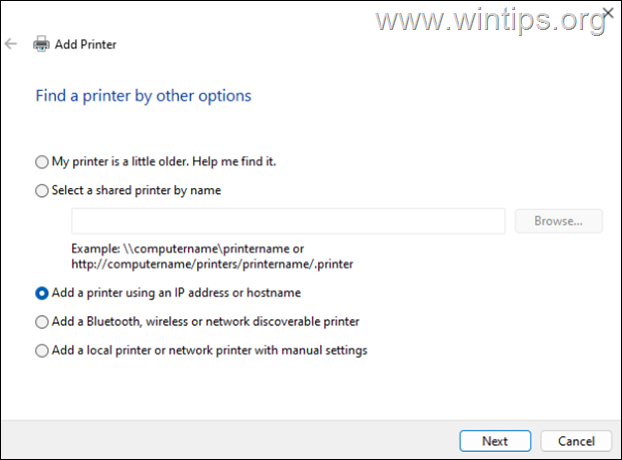The height and width of the screenshot is (460, 622).
Task: Click the Browse... button
Action: 559,221
